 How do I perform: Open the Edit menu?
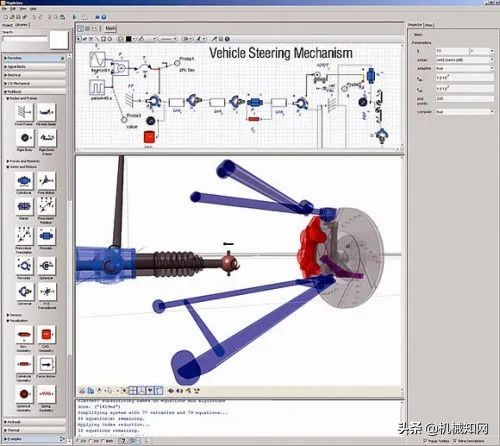click(13, 8)
